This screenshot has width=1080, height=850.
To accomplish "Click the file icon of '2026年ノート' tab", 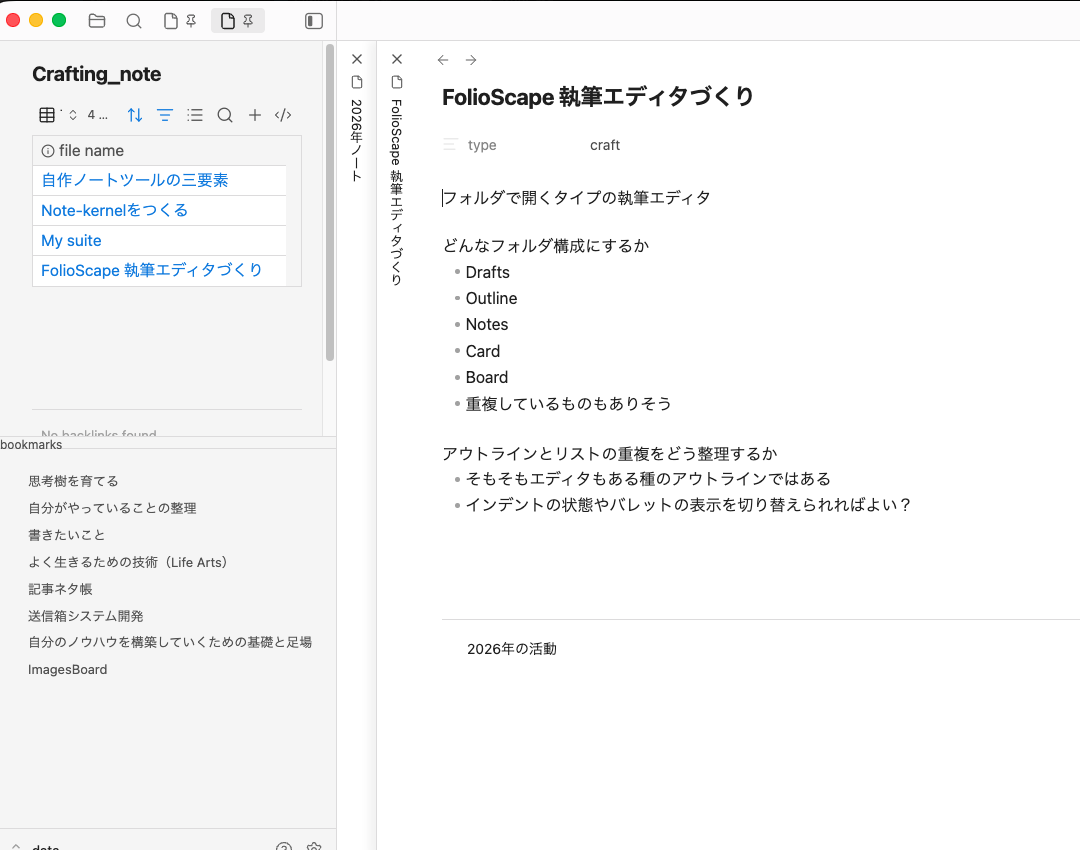I will pyautogui.click(x=357, y=82).
